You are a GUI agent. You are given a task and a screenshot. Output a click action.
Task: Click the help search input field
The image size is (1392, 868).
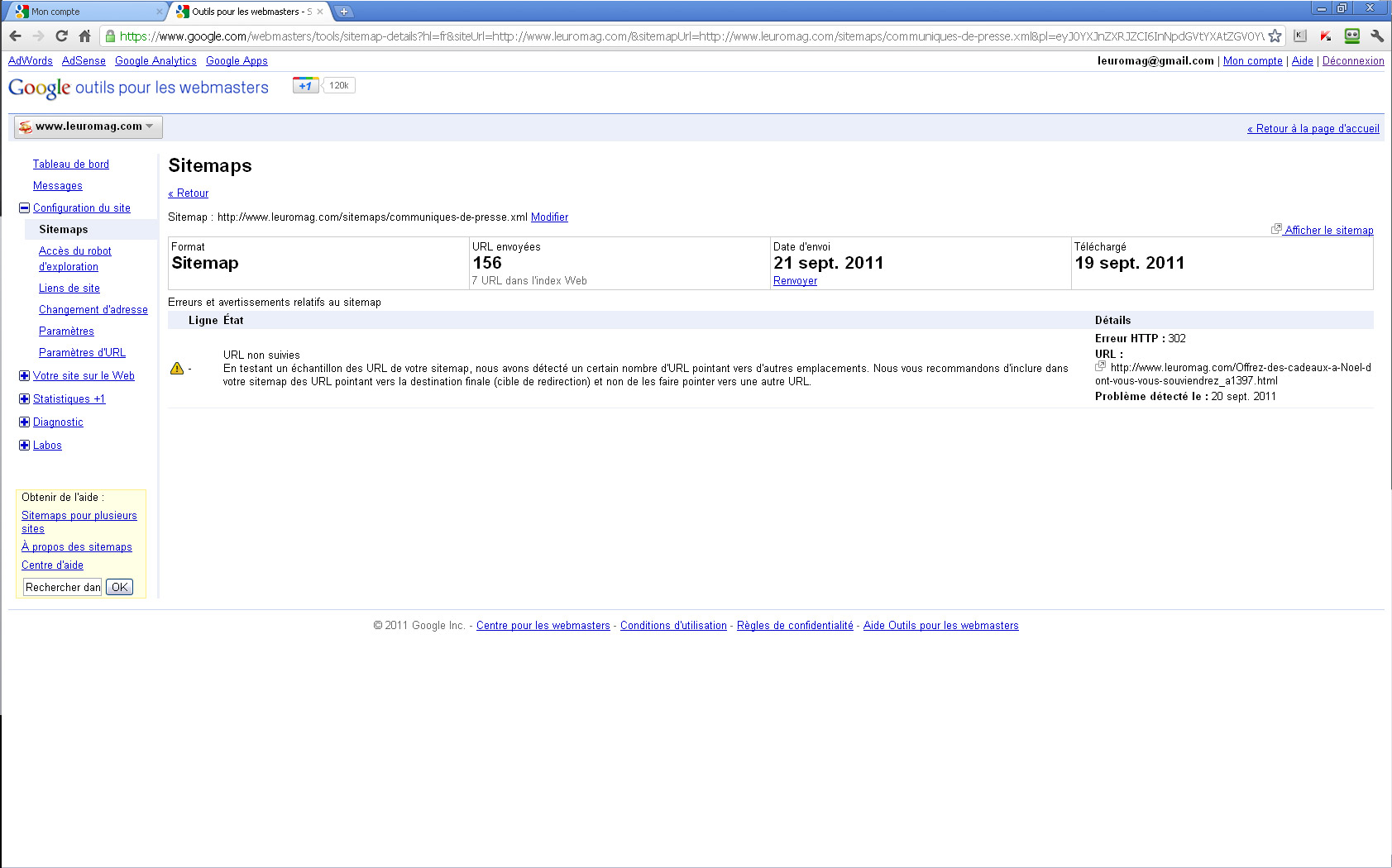pos(62,588)
